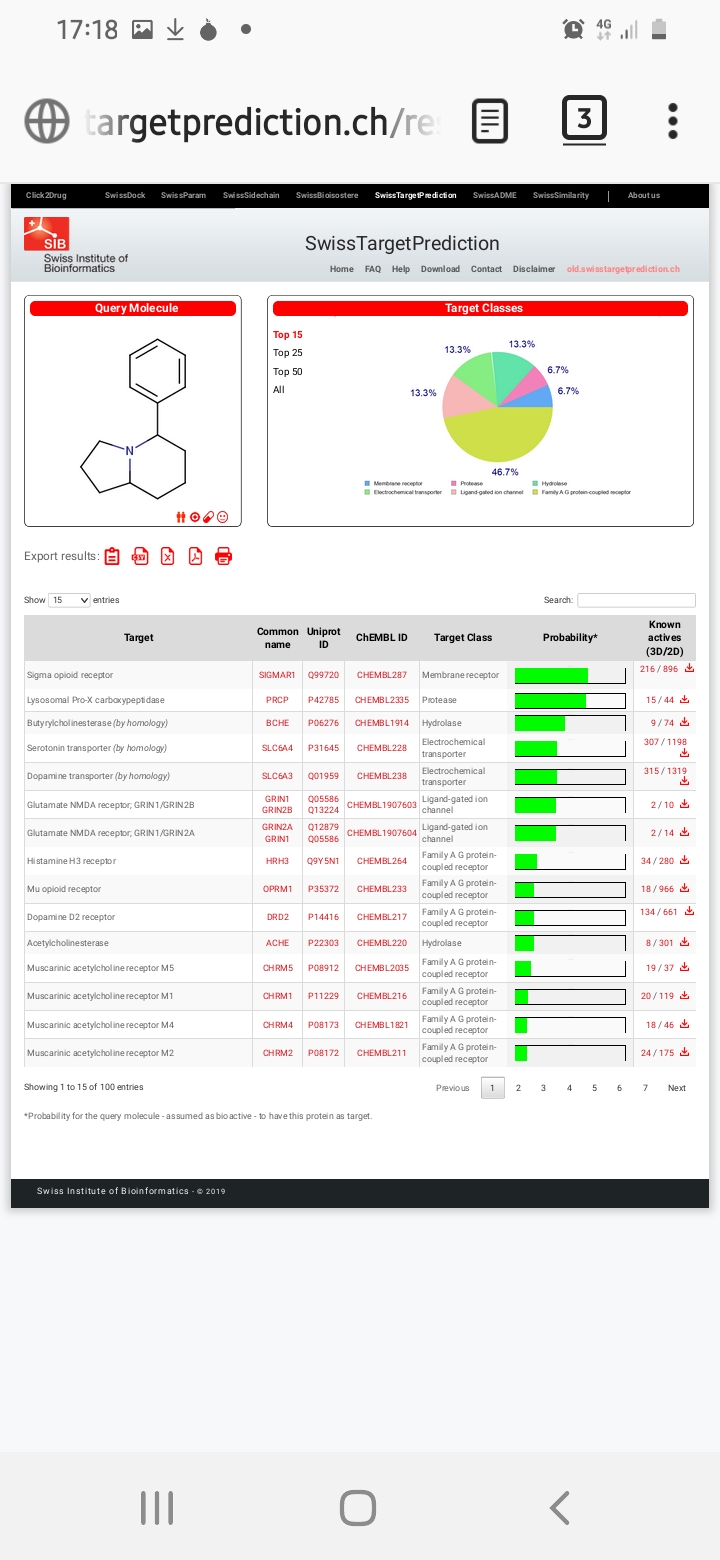Show Top 25 target classes
Image resolution: width=720 pixels, height=1560 pixels.
288,353
